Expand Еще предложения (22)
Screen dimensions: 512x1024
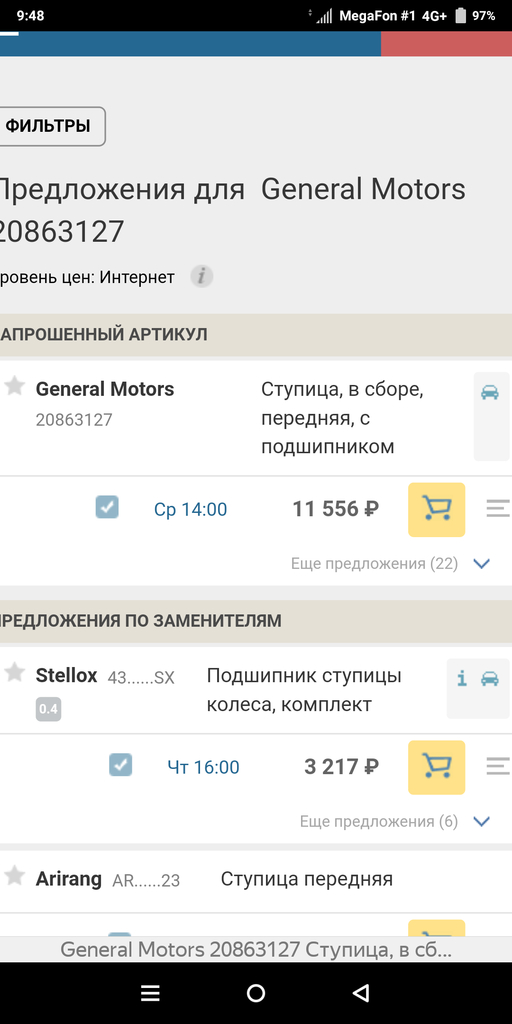[x=391, y=564]
